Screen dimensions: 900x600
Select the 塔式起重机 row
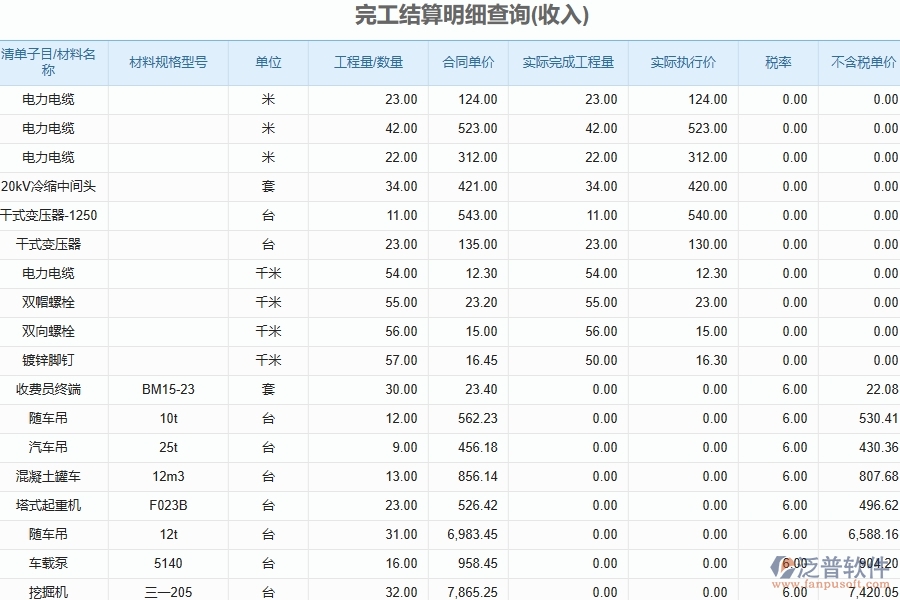[50, 505]
